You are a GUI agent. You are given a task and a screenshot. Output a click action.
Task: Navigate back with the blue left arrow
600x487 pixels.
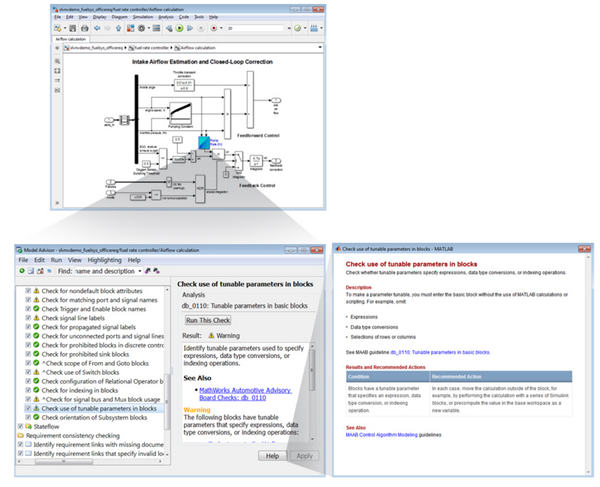[97, 28]
